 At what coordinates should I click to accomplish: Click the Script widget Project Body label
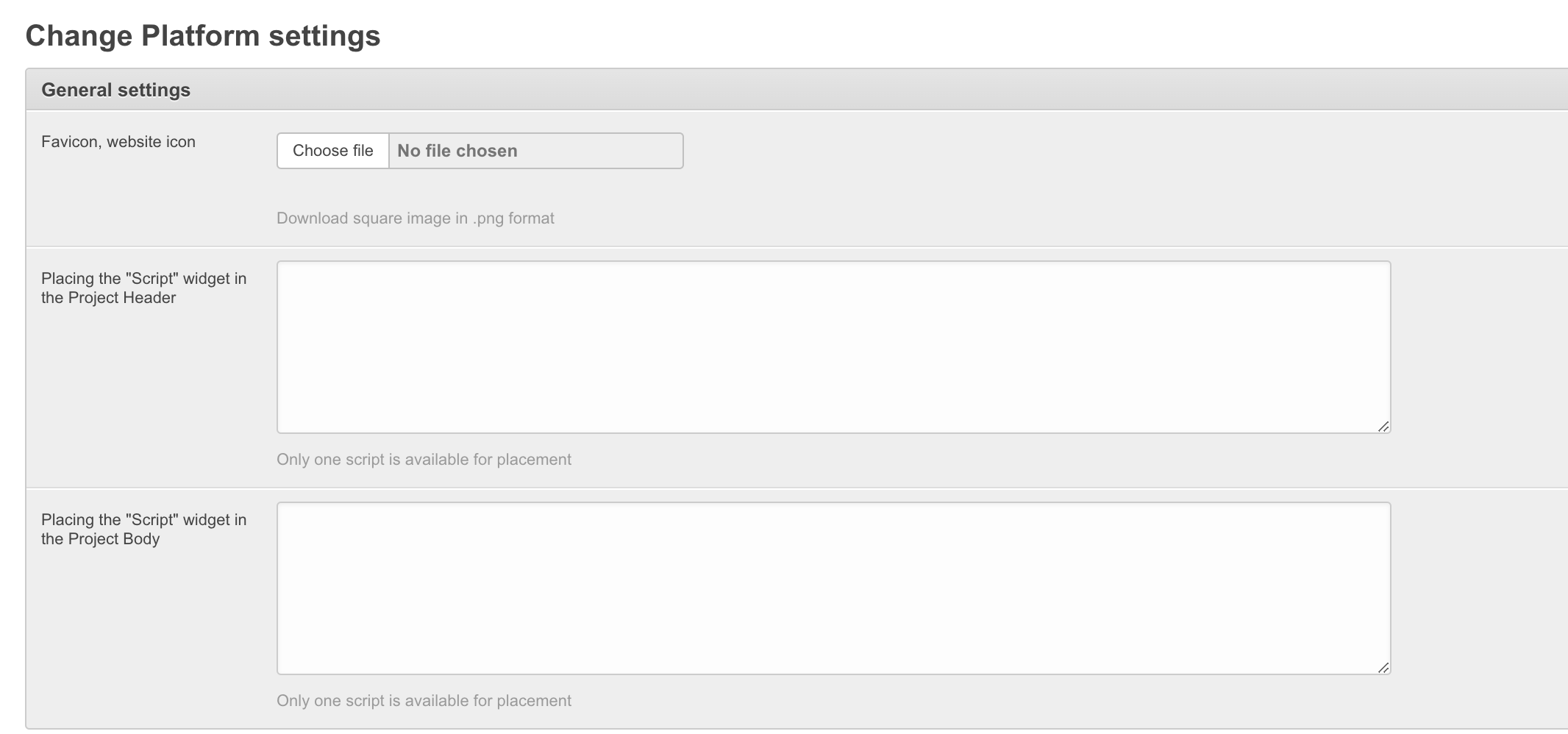(143, 529)
